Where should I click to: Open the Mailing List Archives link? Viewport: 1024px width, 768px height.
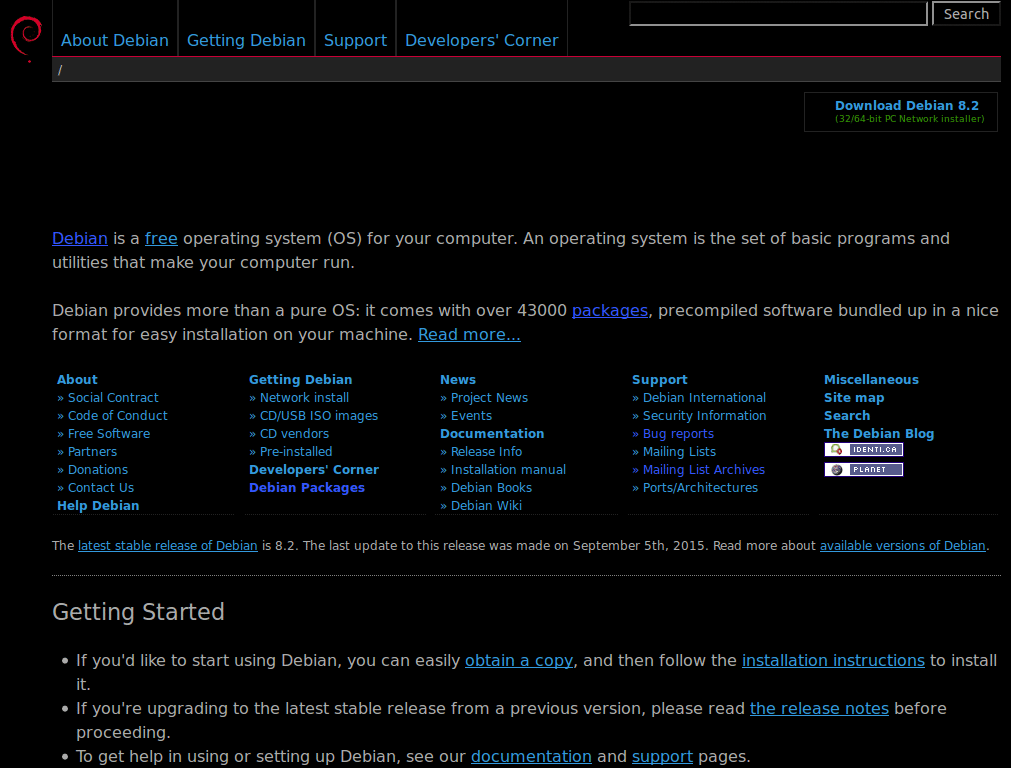click(x=703, y=470)
